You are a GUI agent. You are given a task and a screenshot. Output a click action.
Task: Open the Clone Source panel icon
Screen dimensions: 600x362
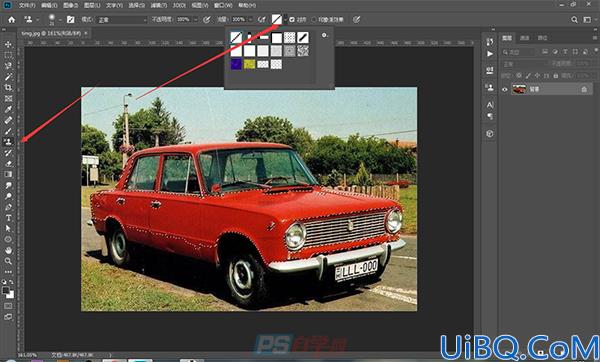490,87
